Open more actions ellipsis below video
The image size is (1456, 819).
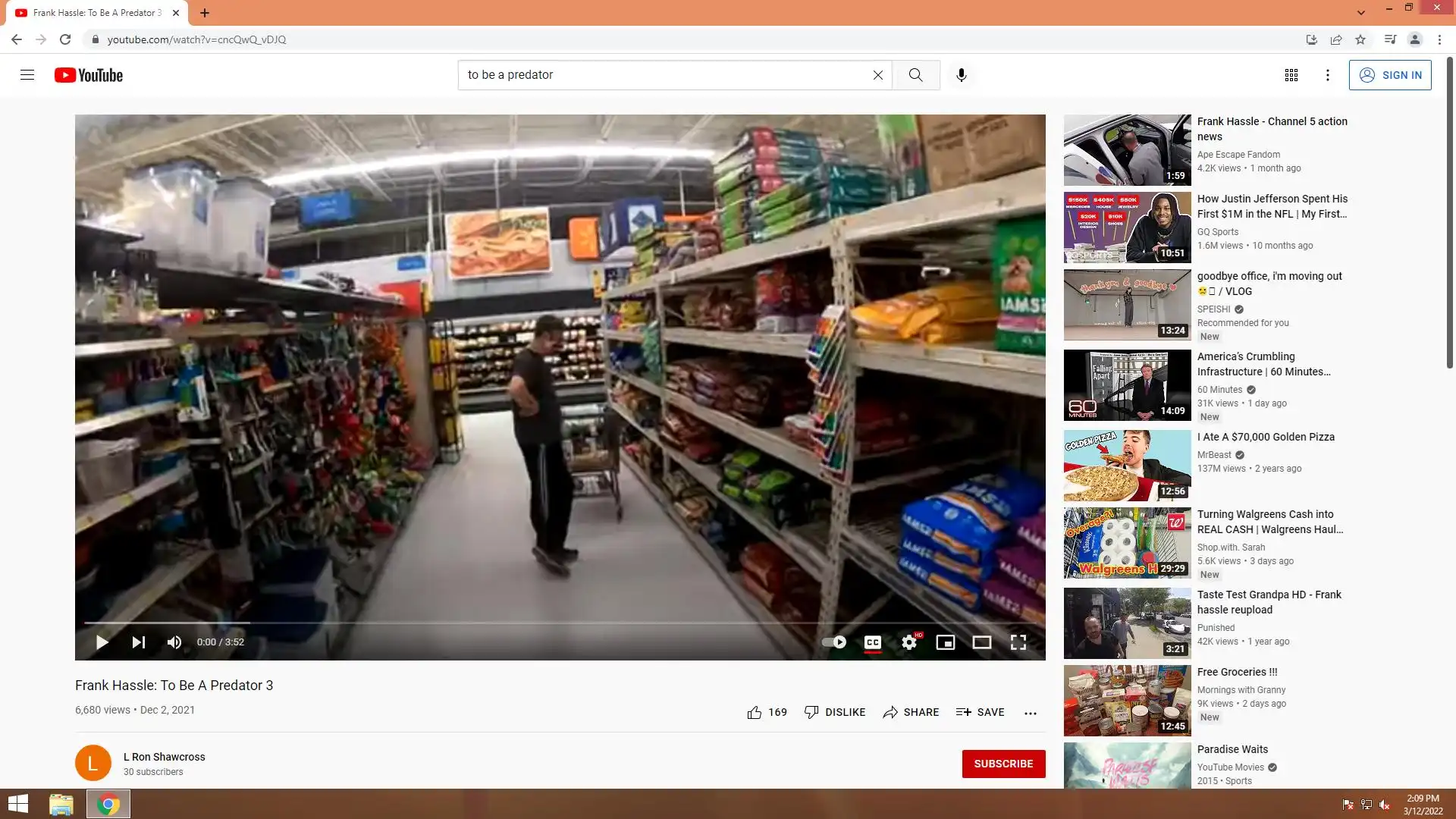1031,713
